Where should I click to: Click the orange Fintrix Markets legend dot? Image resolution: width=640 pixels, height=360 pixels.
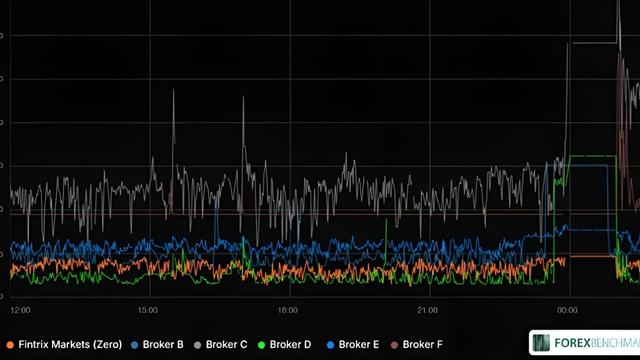pos(10,345)
